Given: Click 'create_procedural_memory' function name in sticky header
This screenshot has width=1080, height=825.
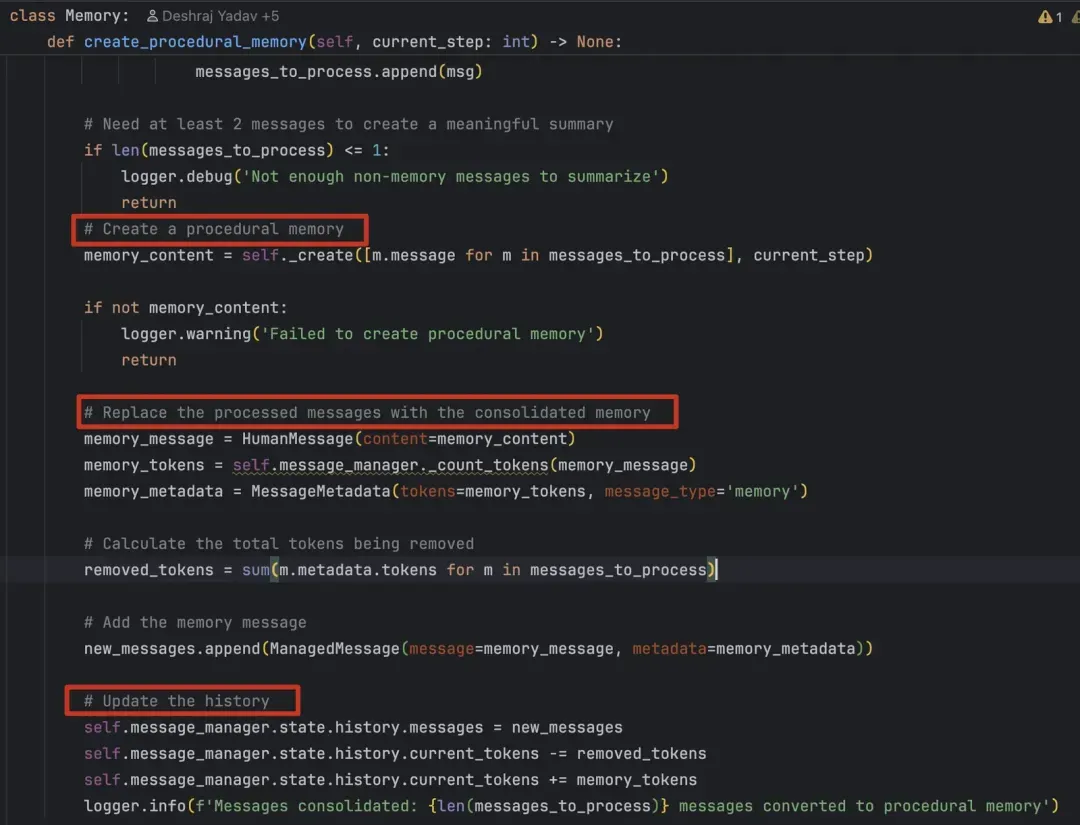Looking at the screenshot, I should [195, 42].
